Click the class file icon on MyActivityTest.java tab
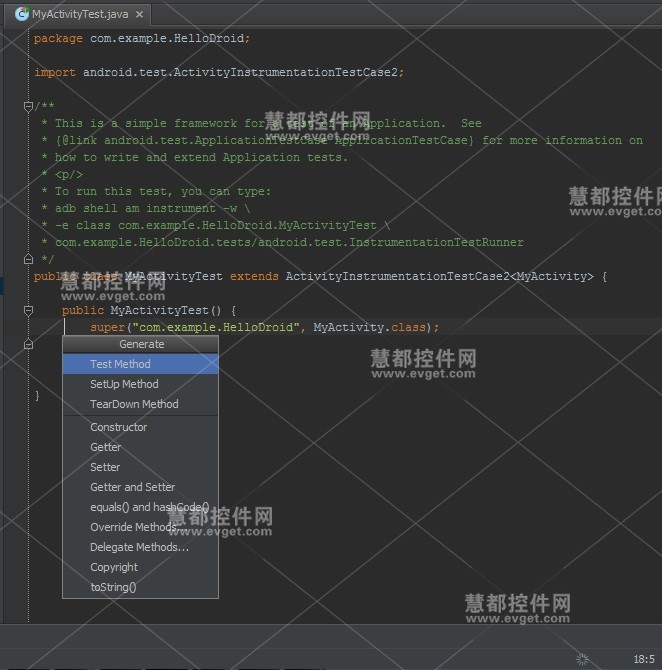 click(x=21, y=14)
